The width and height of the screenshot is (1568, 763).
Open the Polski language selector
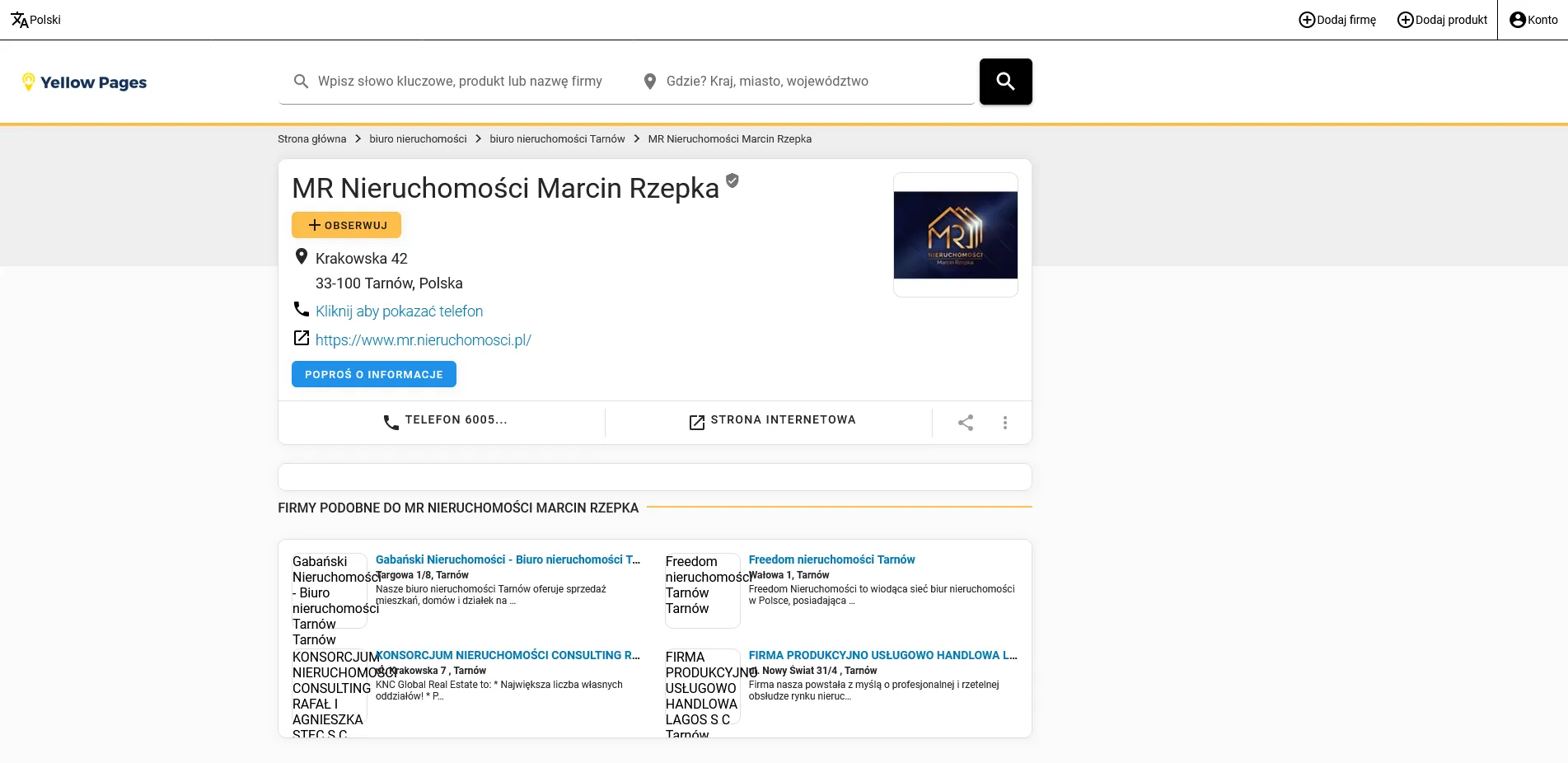(35, 20)
